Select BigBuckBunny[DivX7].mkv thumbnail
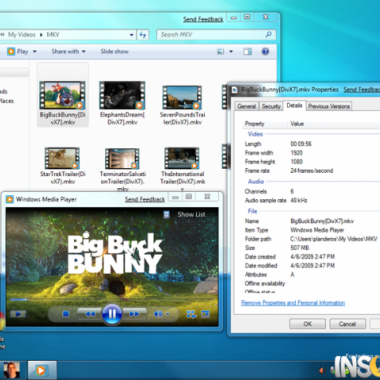The width and height of the screenshot is (380, 380). point(62,95)
